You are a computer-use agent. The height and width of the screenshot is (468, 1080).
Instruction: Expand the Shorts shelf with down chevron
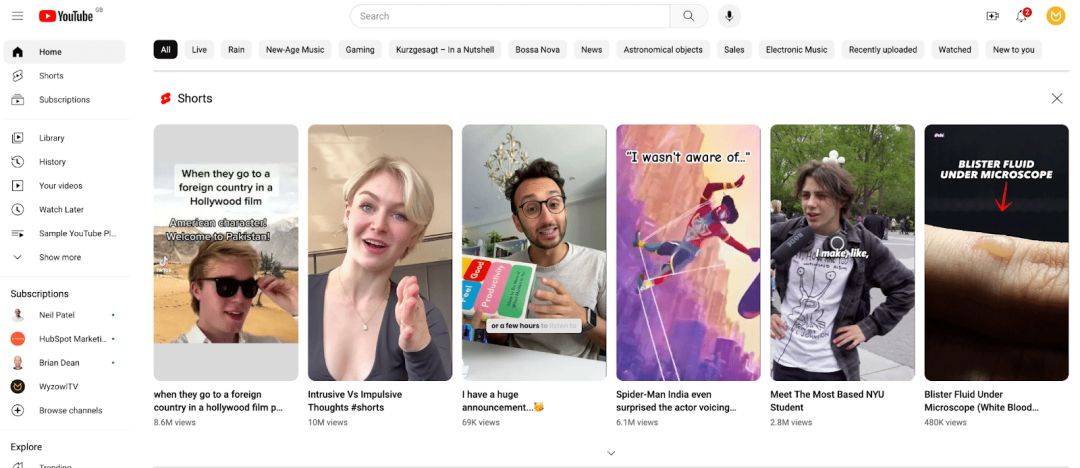611,453
